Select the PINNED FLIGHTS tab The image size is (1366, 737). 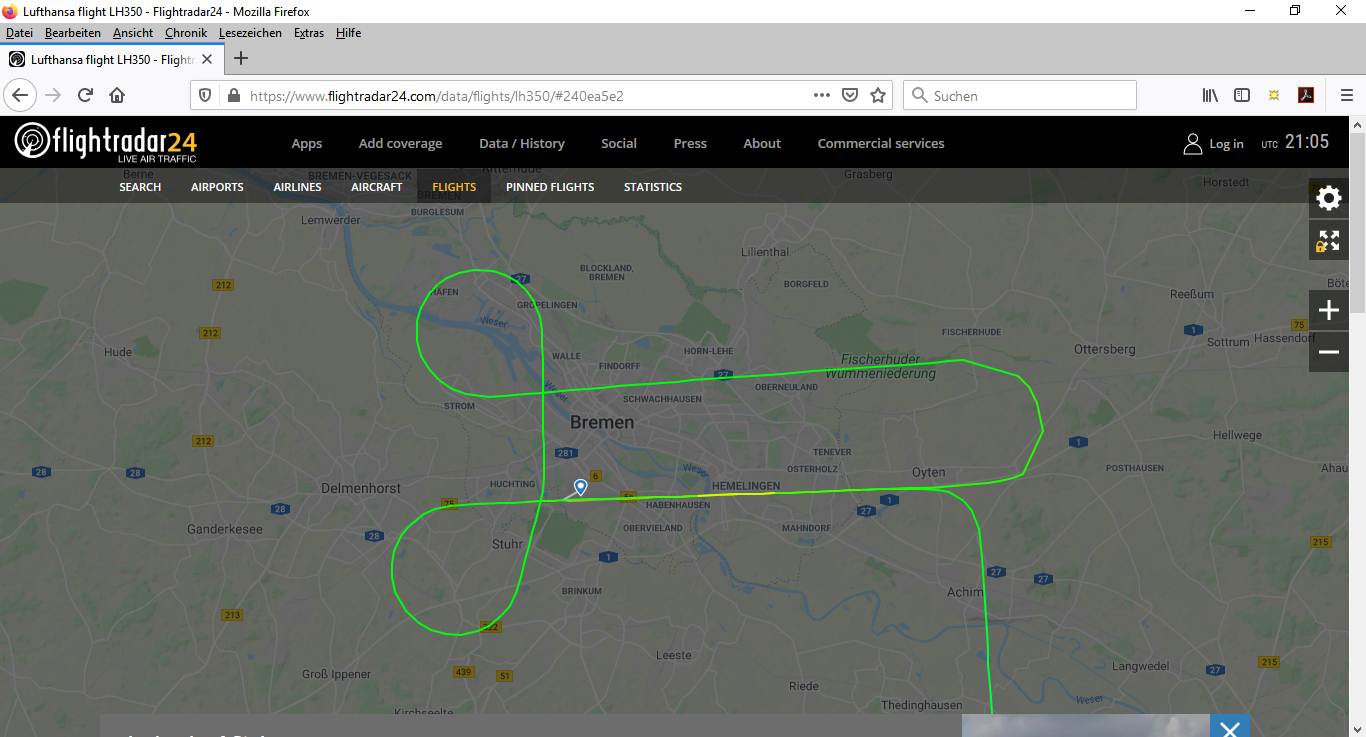pos(549,187)
